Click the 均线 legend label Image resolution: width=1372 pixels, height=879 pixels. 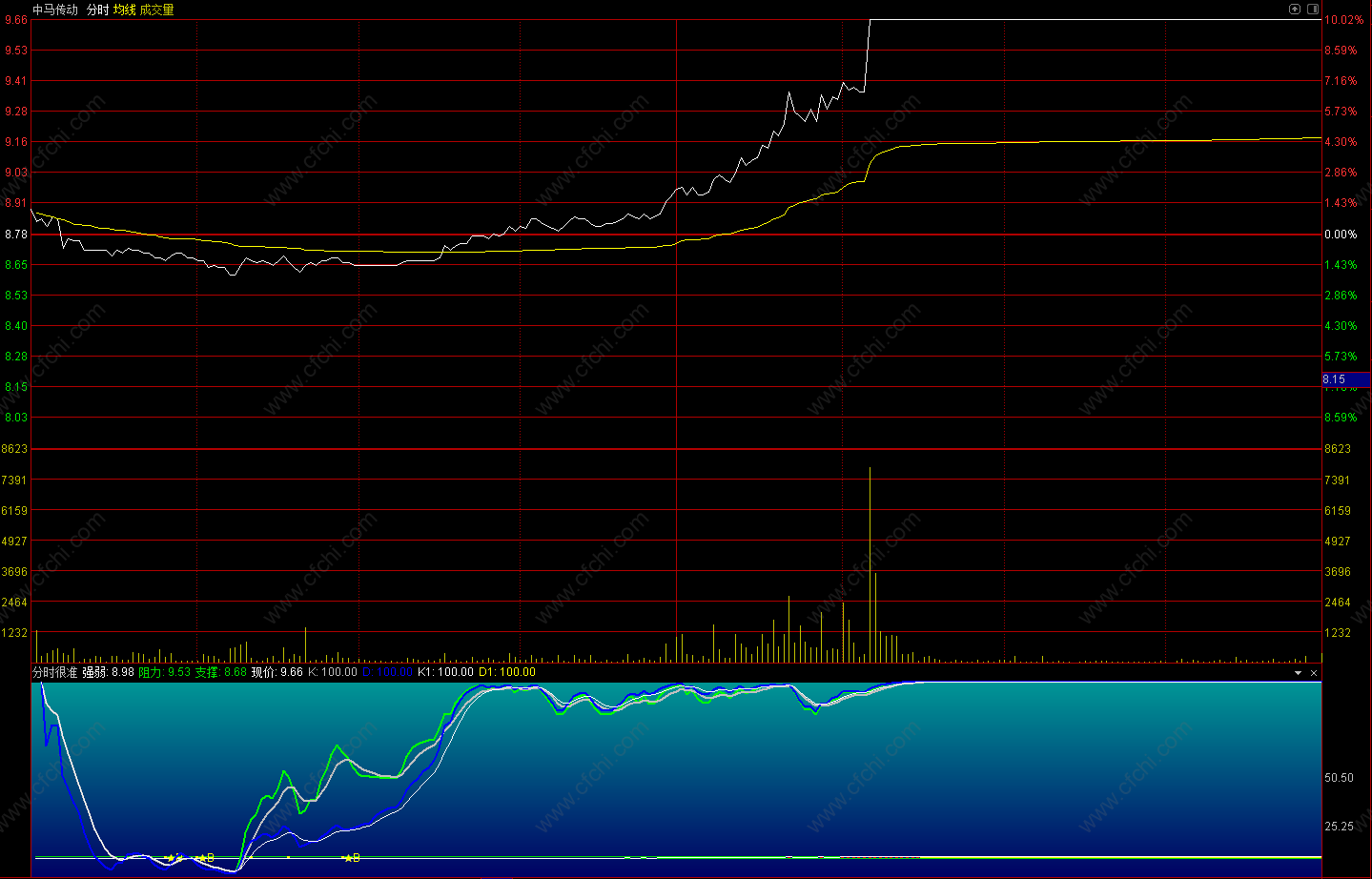125,10
